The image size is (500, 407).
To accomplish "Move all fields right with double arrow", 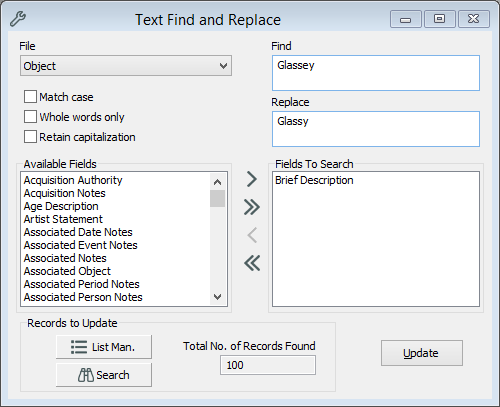I will (x=252, y=207).
